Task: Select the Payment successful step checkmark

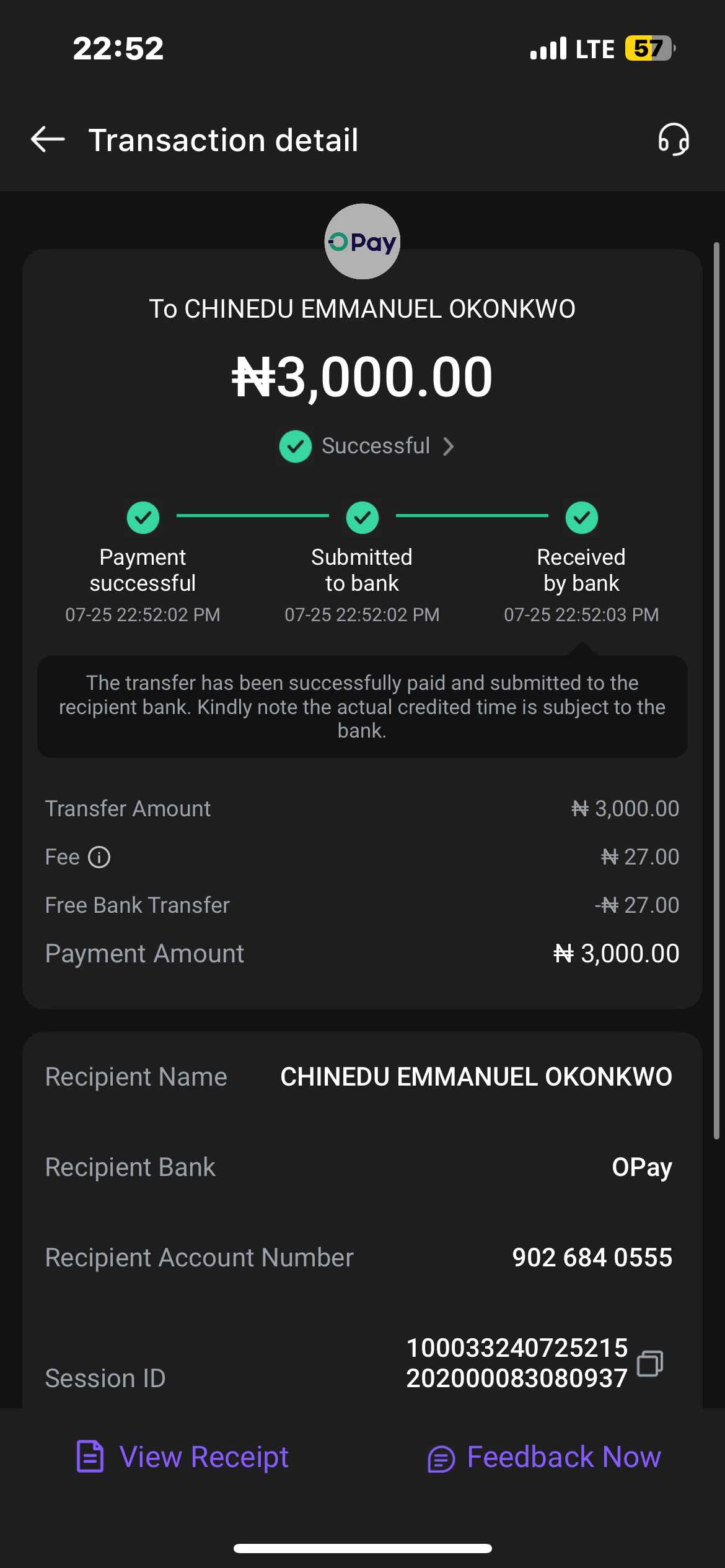Action: tap(143, 517)
